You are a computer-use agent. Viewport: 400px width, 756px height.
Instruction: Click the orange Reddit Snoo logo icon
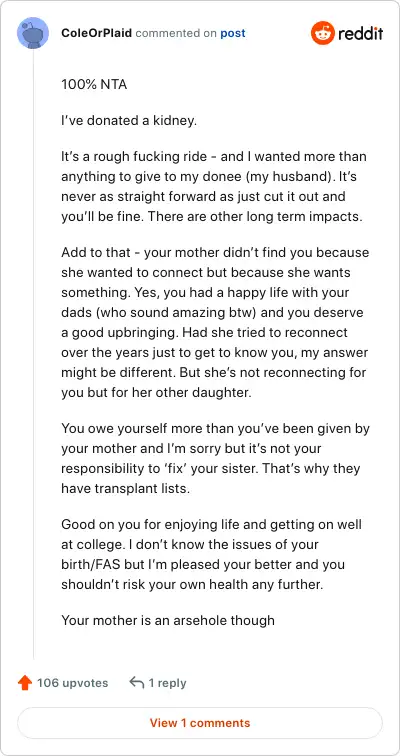coord(322,33)
